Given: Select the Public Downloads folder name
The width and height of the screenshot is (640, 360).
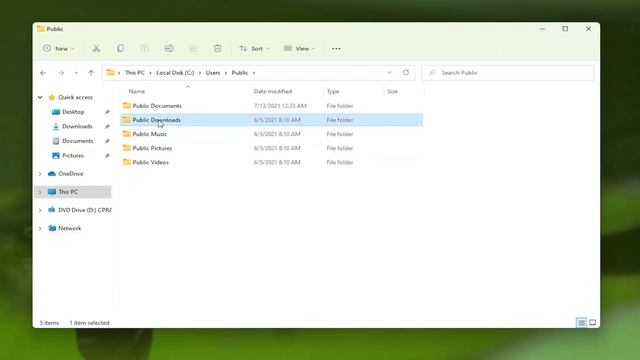Looking at the screenshot, I should tap(156, 120).
